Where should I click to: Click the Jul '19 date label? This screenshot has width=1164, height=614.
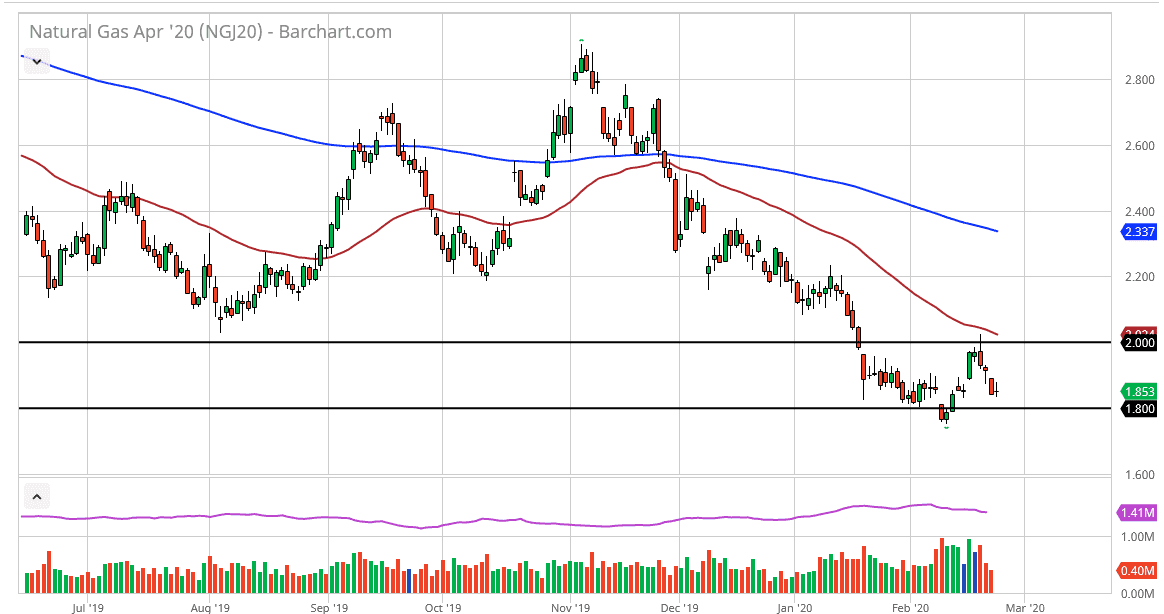[x=88, y=607]
